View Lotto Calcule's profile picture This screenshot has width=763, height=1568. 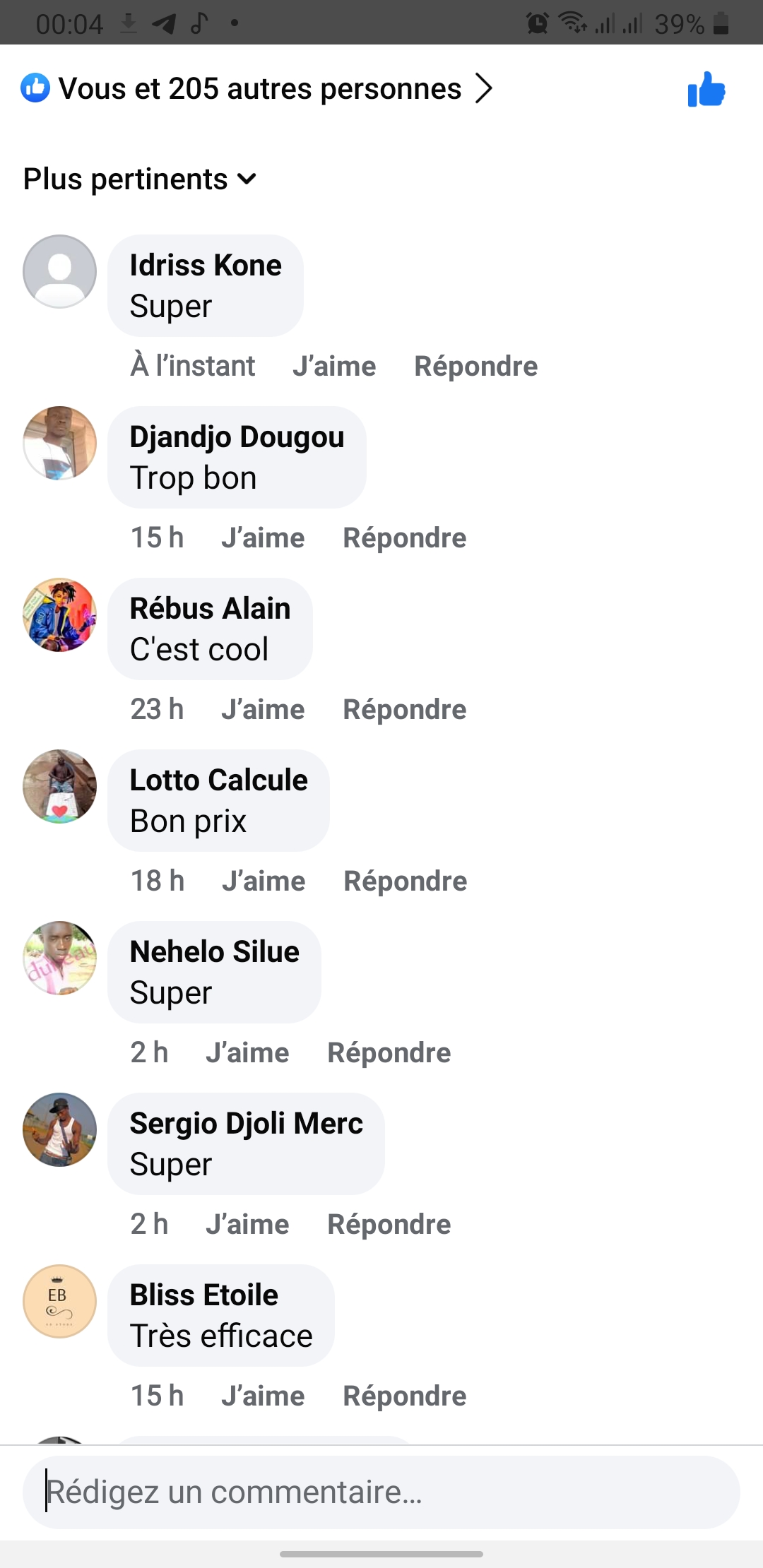60,786
